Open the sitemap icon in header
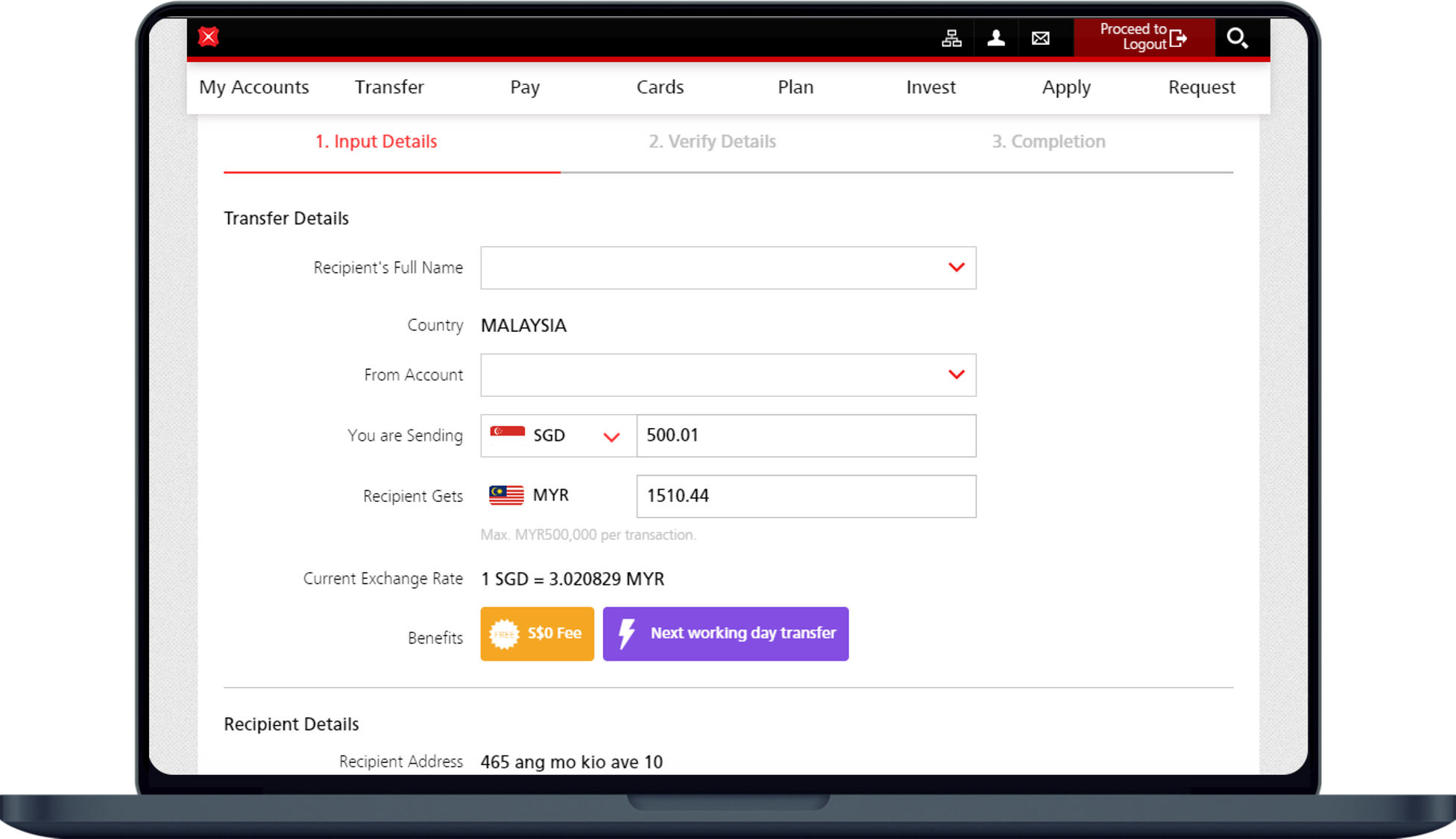This screenshot has width=1456, height=839. 951,38
